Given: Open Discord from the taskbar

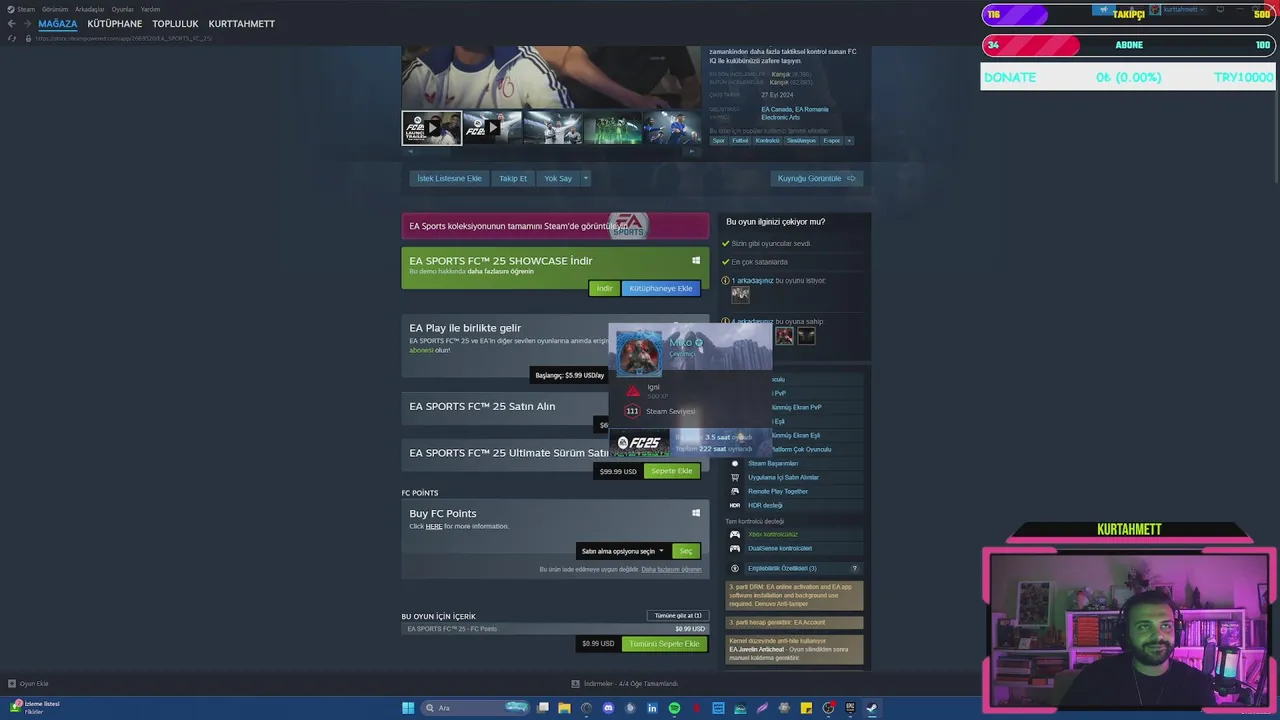Looking at the screenshot, I should point(608,708).
